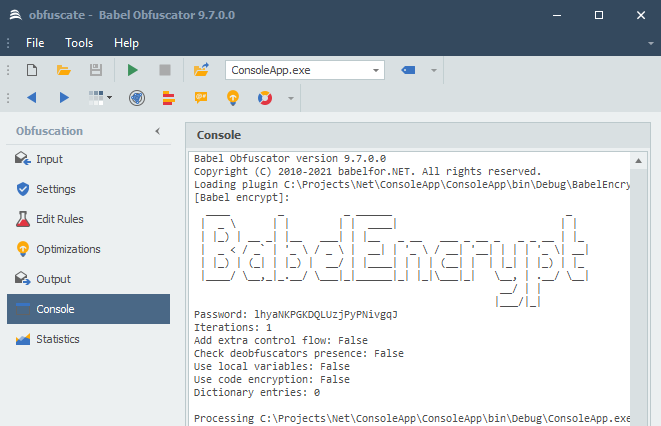Click the Optimizations light bulb sidebar icon
661x426 pixels.
point(23,249)
